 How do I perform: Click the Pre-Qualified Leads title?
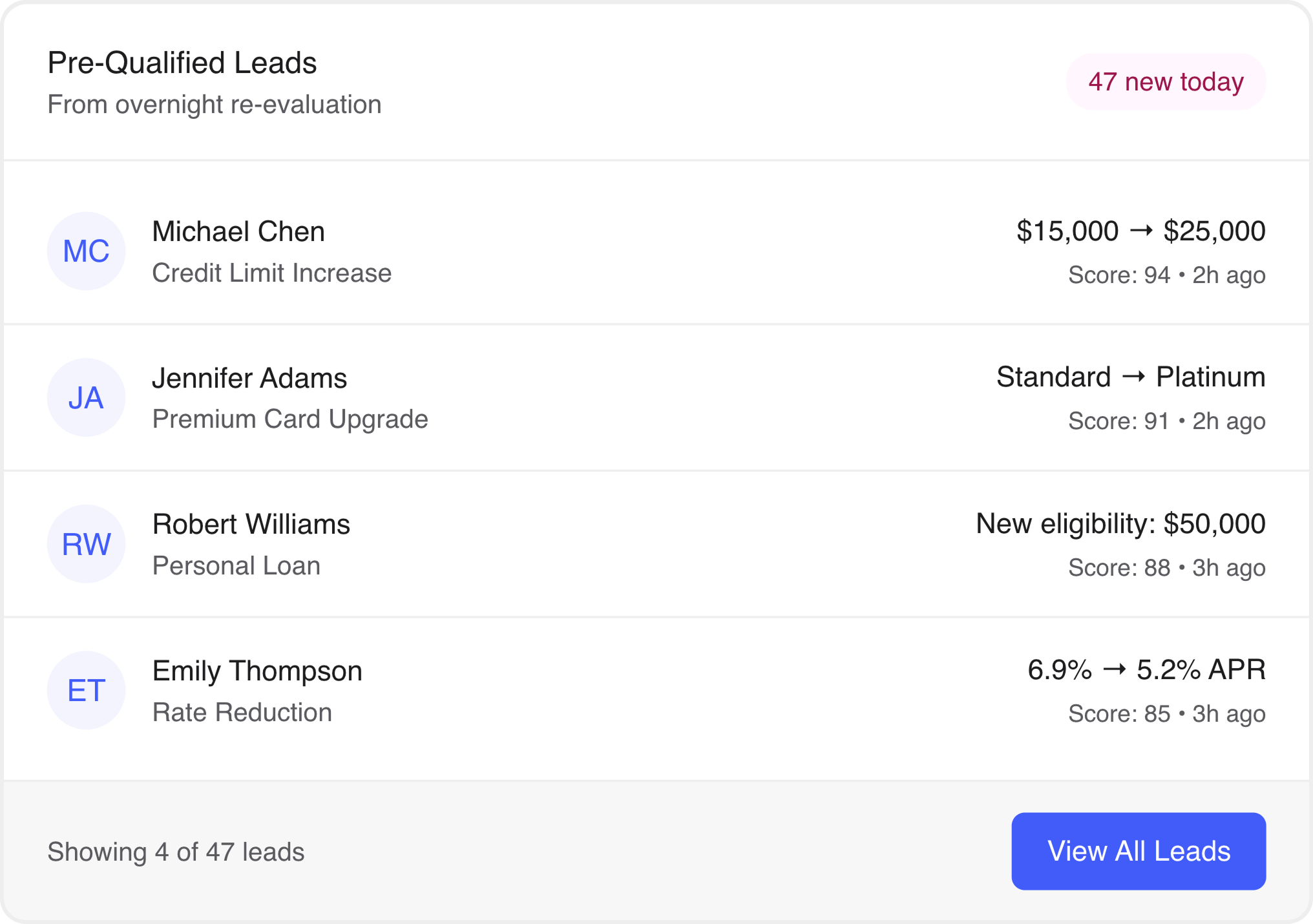(x=182, y=63)
